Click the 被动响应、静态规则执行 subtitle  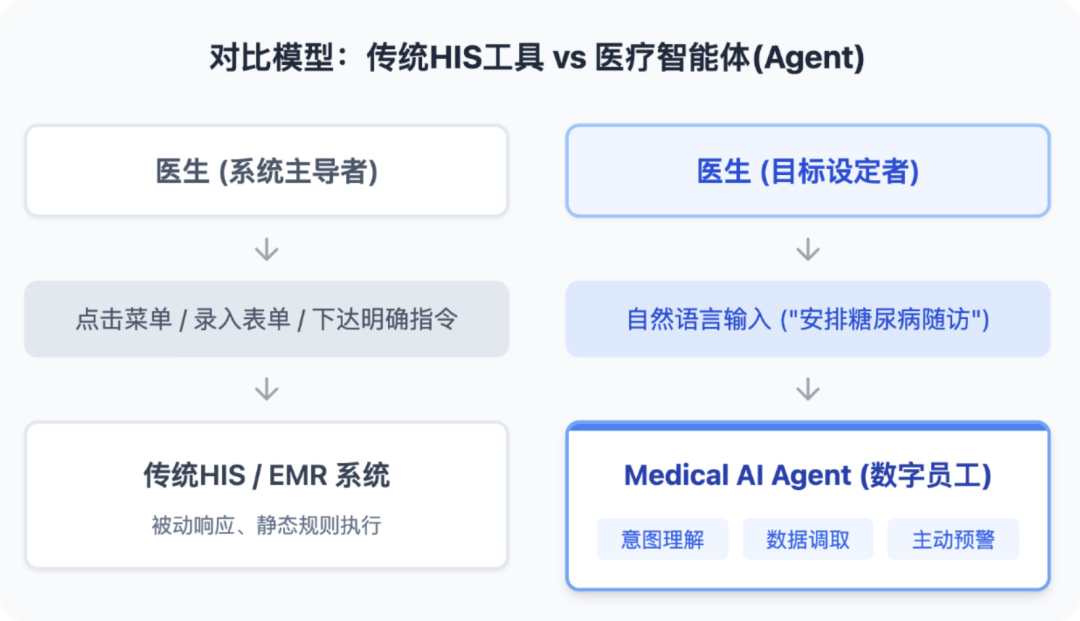pos(266,525)
